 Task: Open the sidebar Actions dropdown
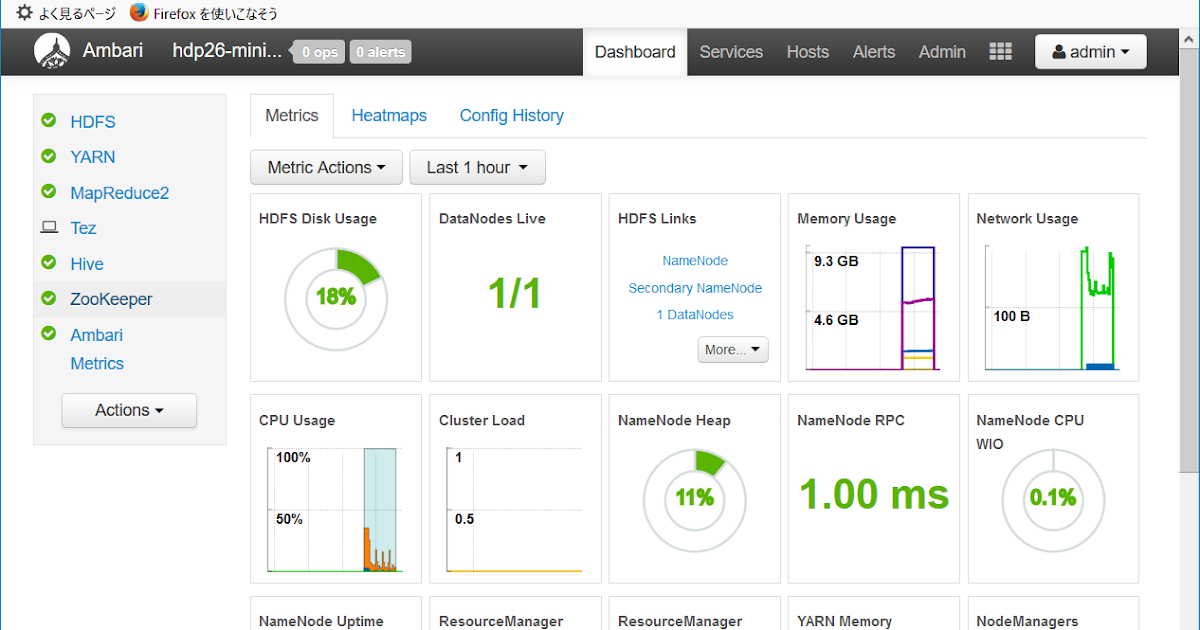[x=129, y=410]
